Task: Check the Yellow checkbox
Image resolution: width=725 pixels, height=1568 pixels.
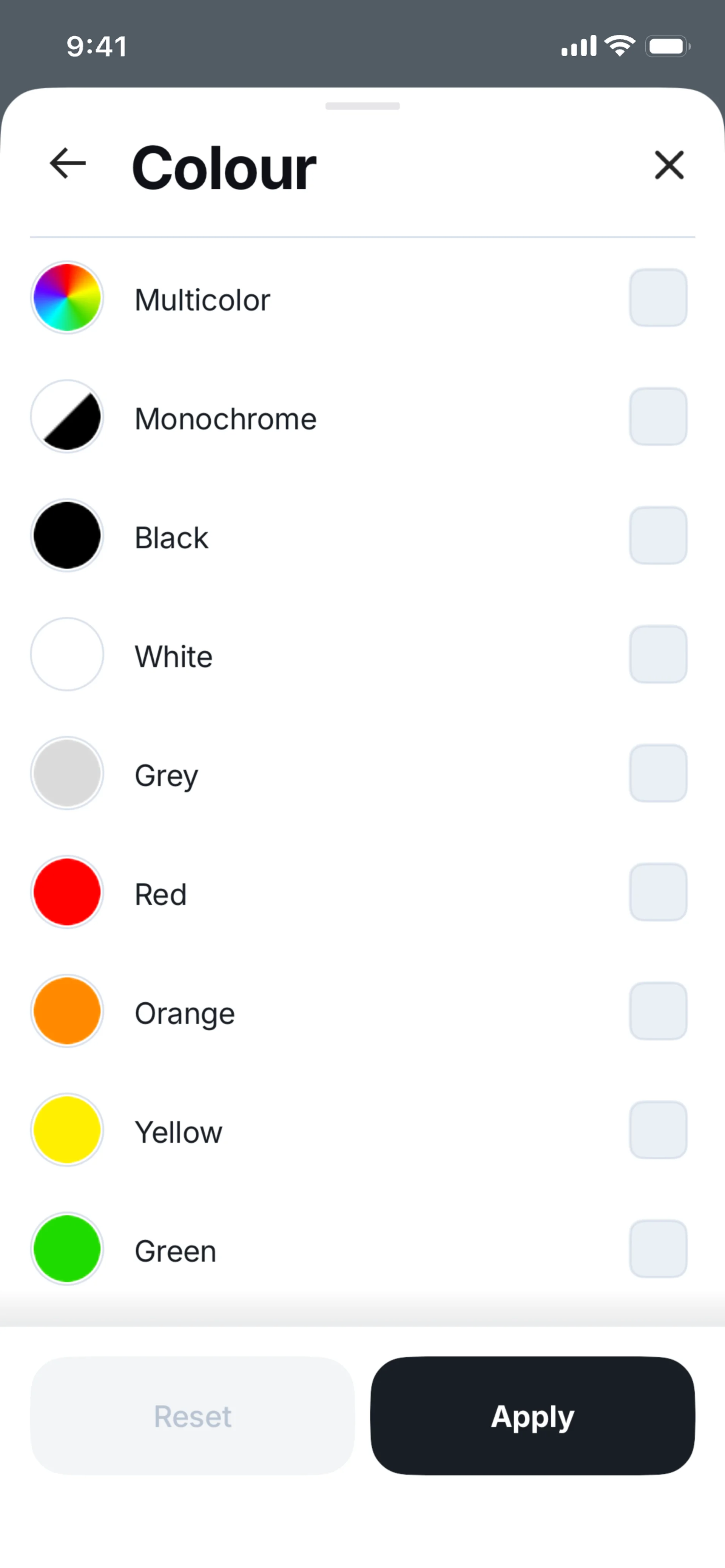Action: click(658, 1130)
